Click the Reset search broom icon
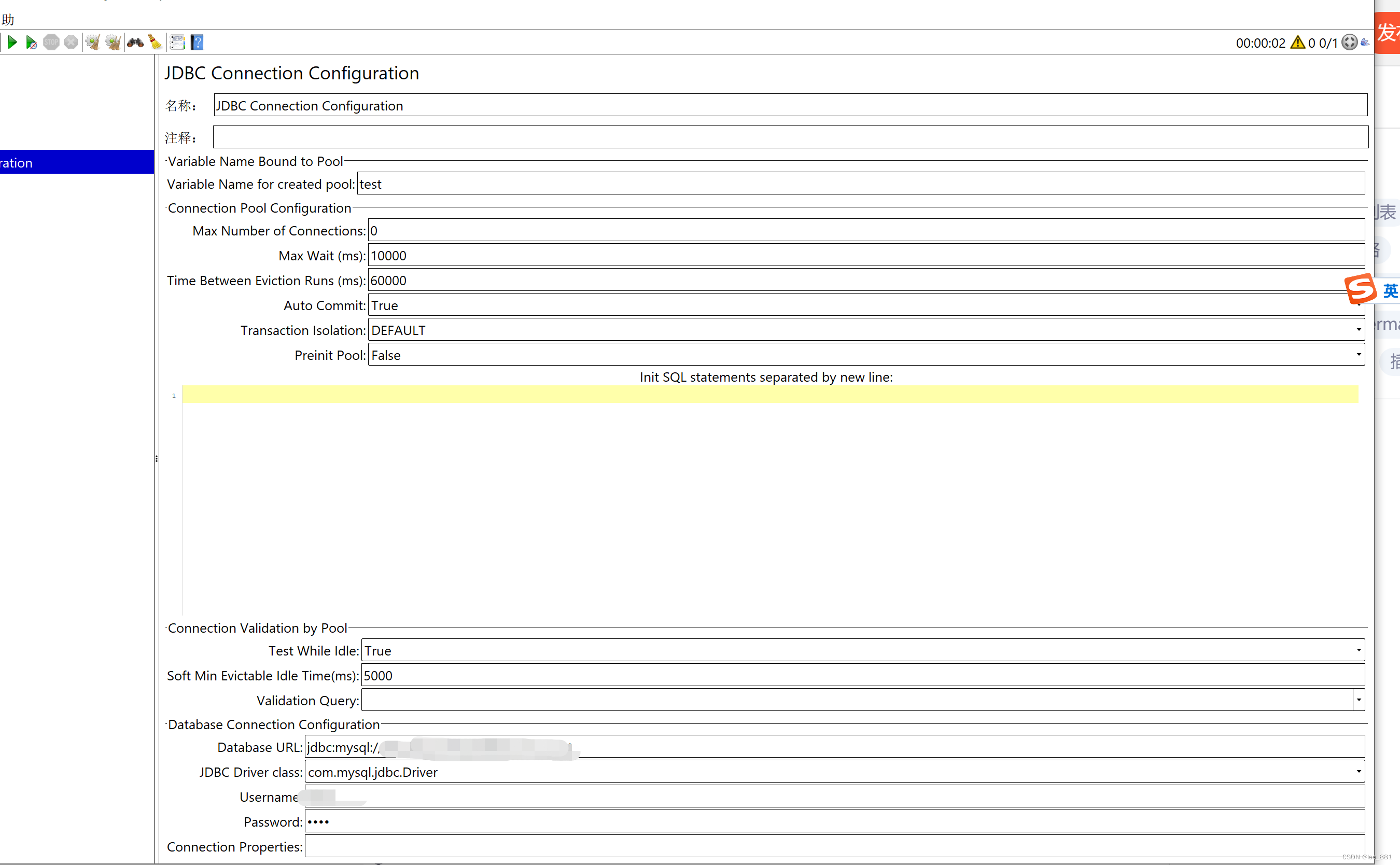 [154, 42]
